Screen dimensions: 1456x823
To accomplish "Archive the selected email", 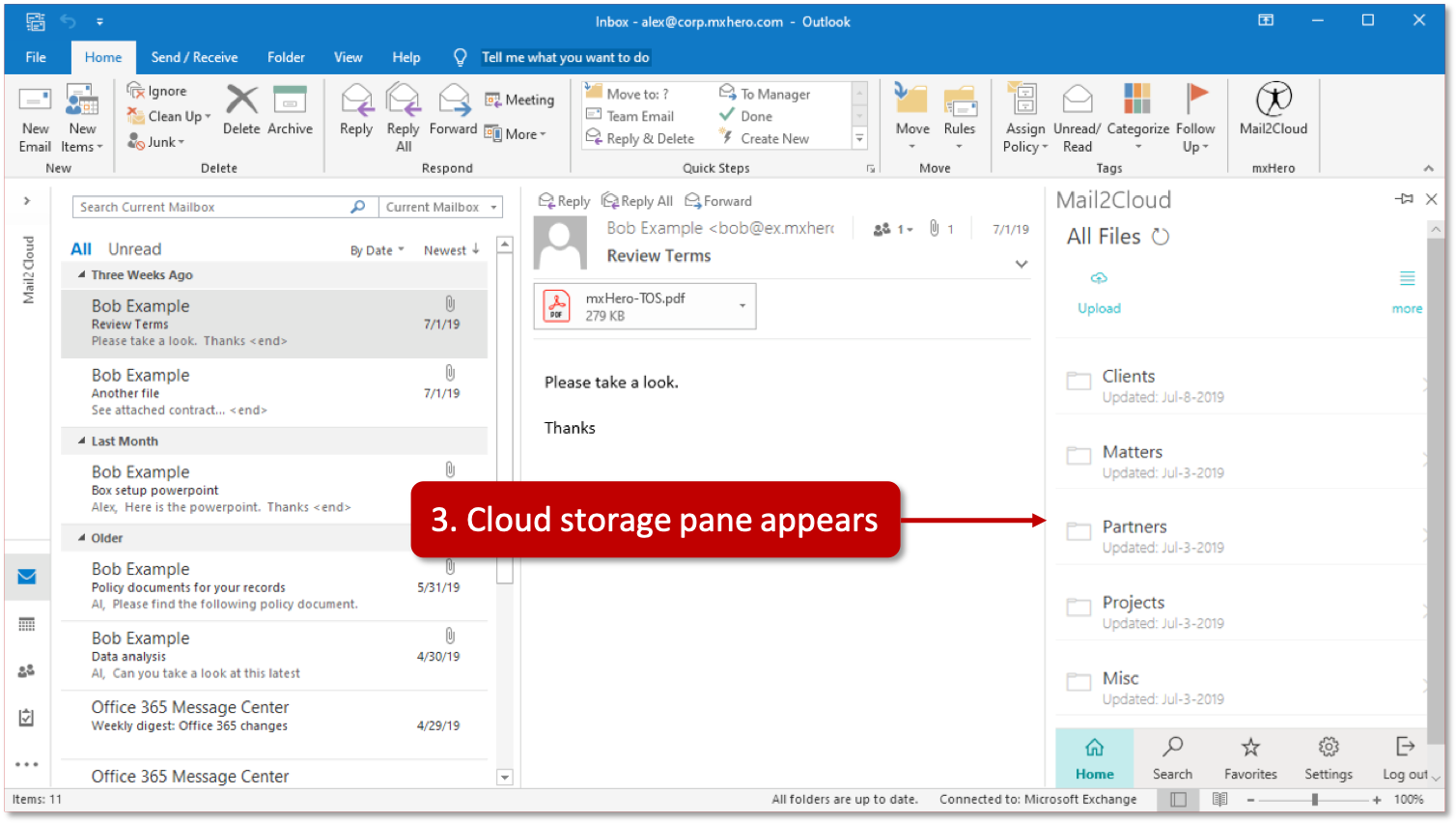I will 290,110.
